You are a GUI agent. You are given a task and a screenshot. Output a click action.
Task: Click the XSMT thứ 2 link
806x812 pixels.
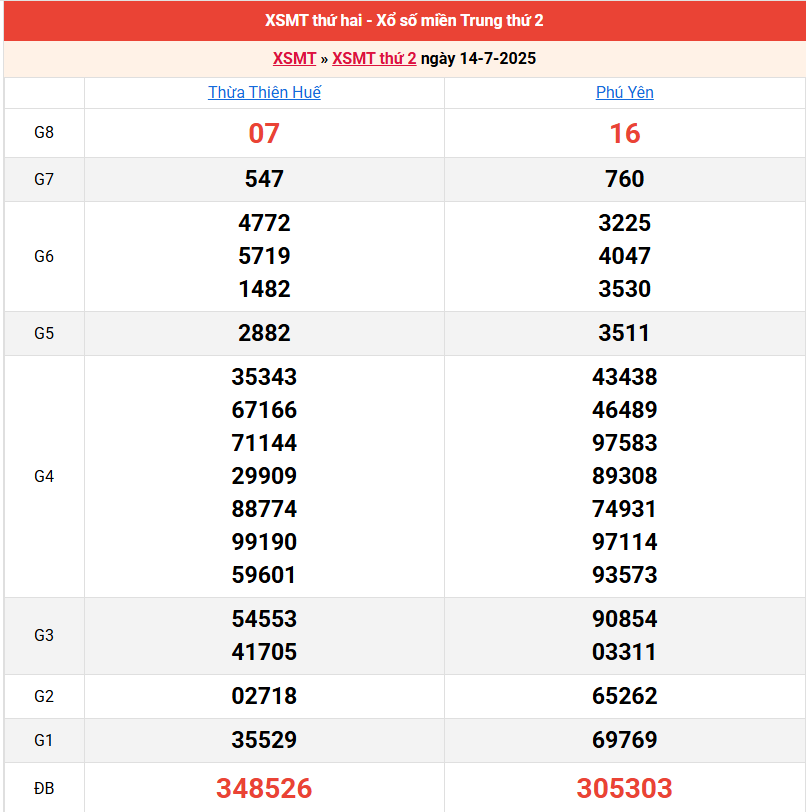click(x=374, y=58)
